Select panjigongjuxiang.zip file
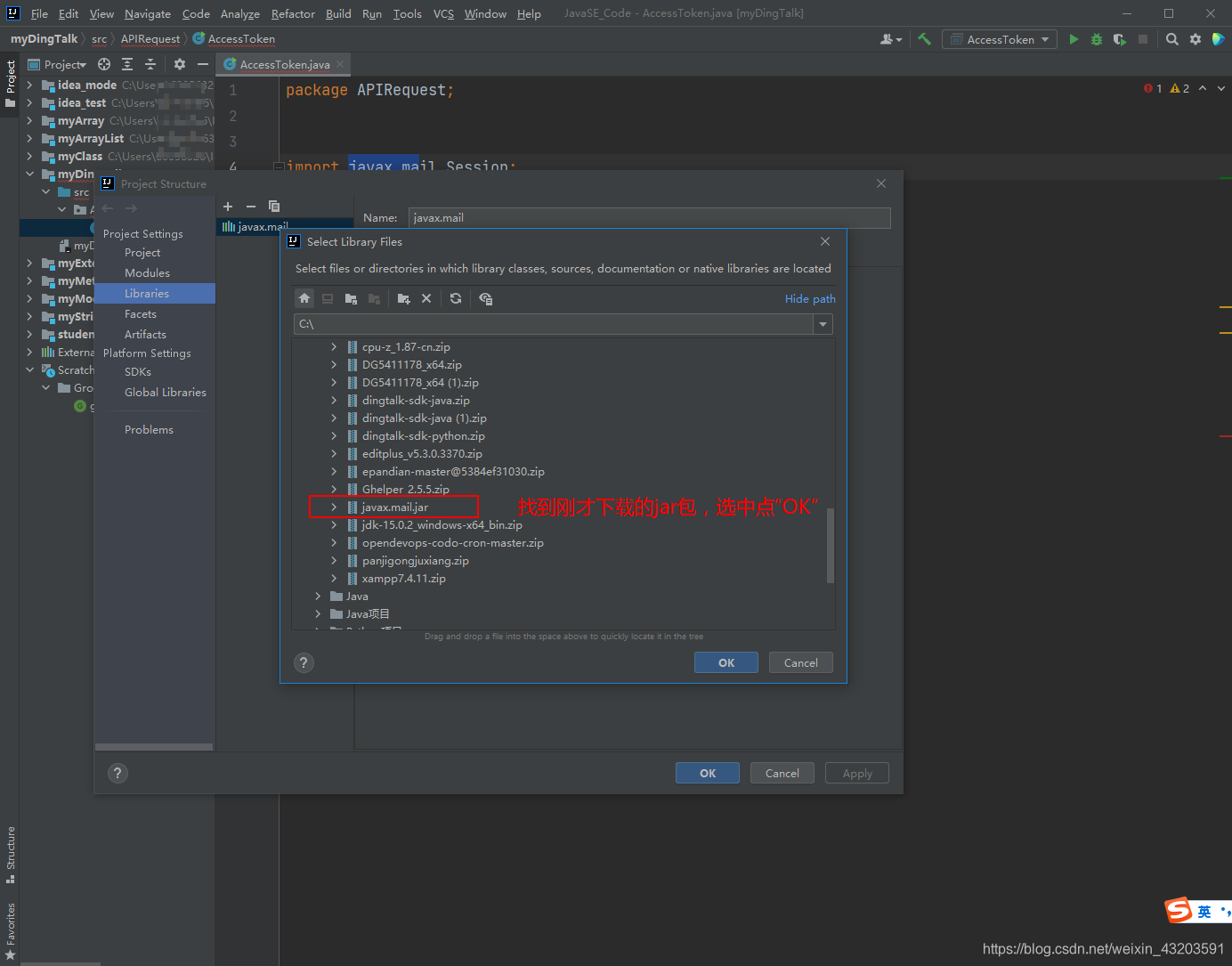Screen dimensions: 1232x966 (x=416, y=561)
